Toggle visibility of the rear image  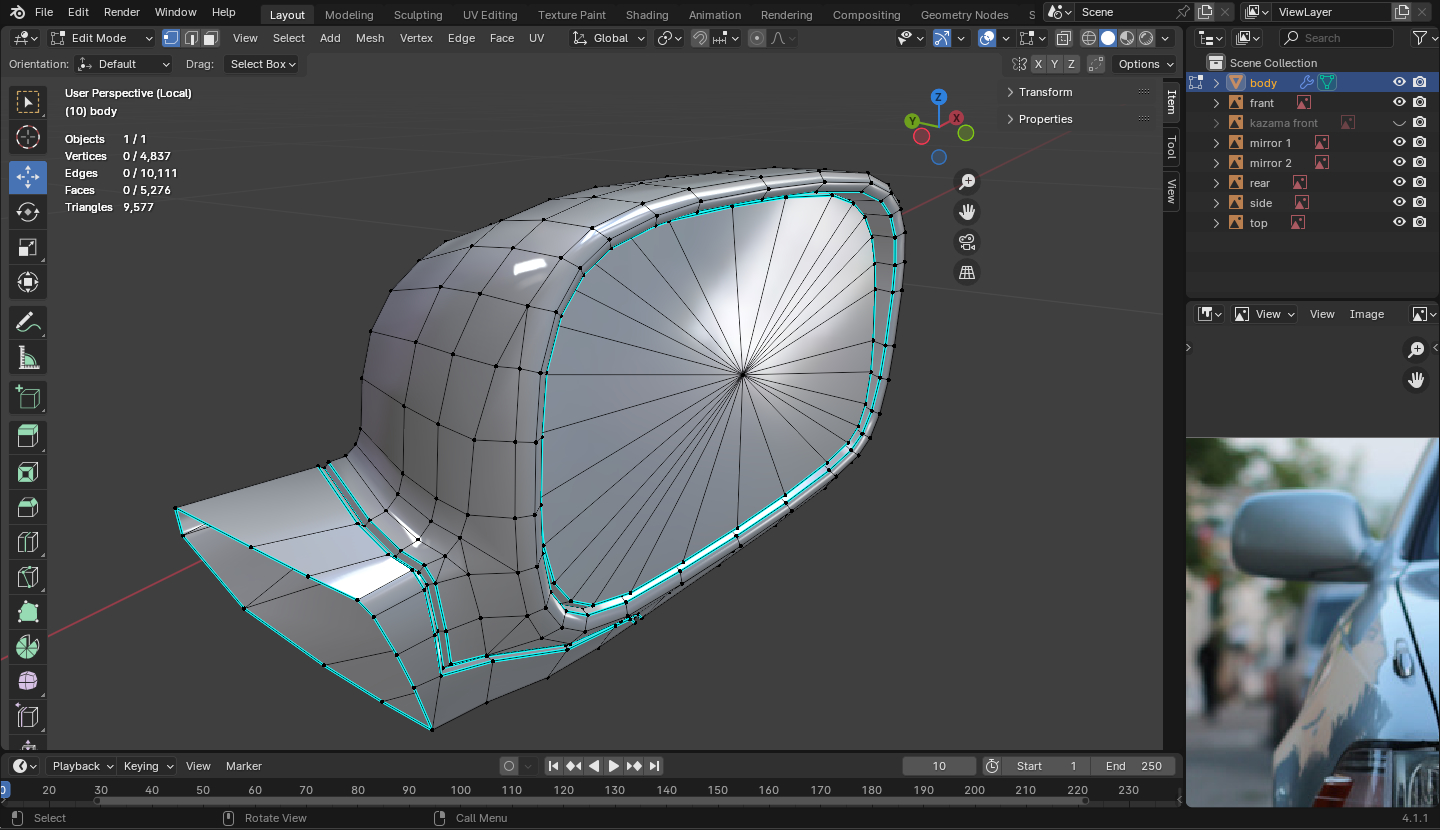click(x=1399, y=183)
